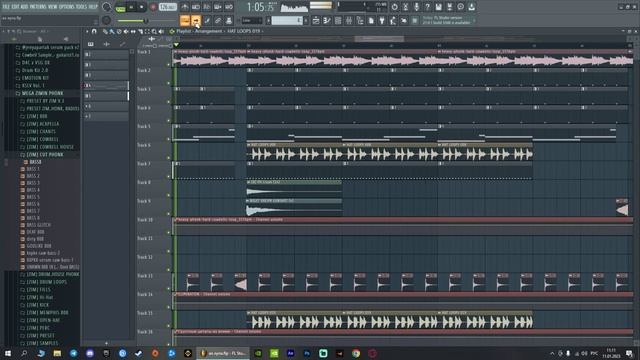640x360 pixels.
Task: Open the VIEW menu
Action: point(53,7)
